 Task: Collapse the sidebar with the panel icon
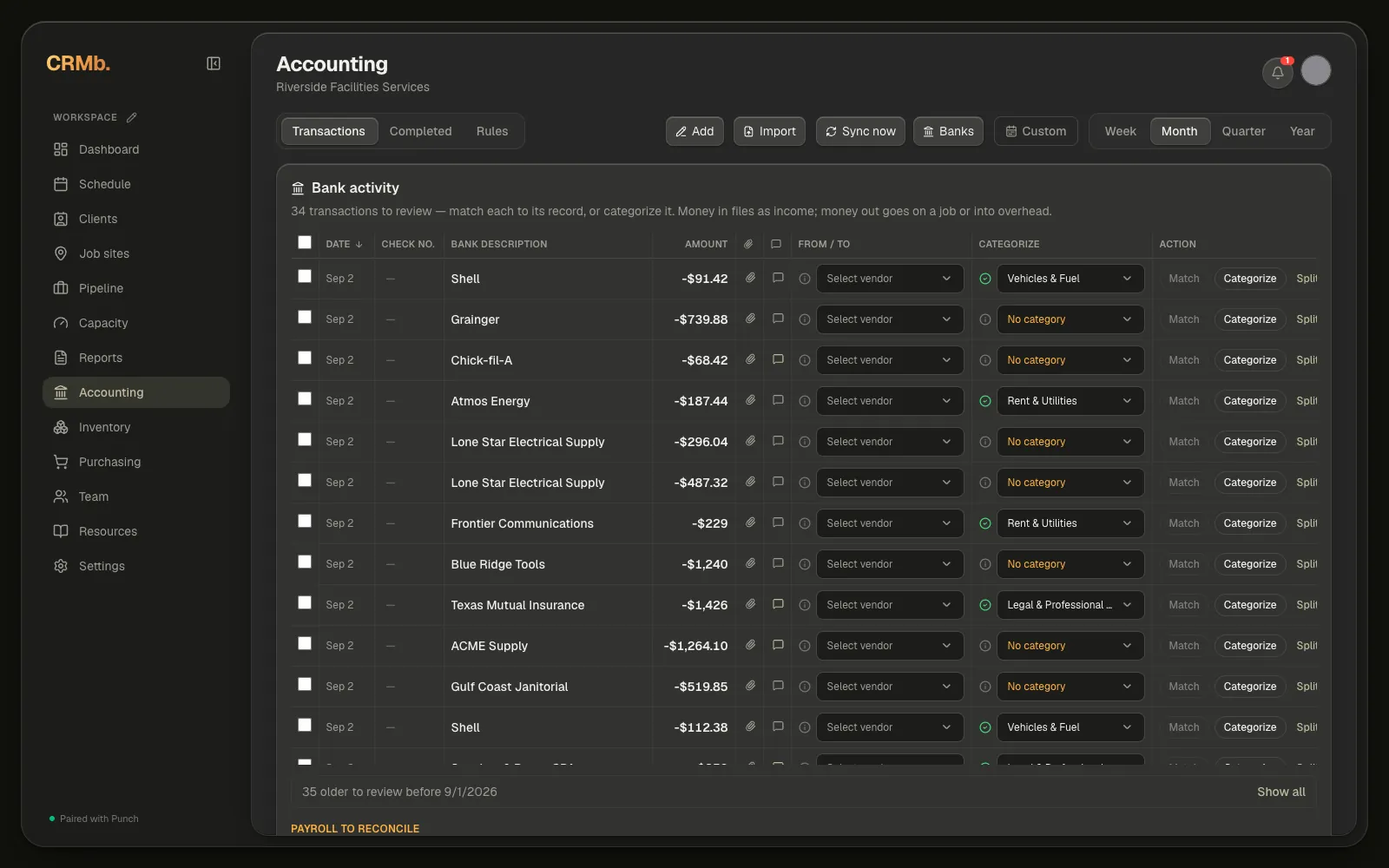coord(214,63)
